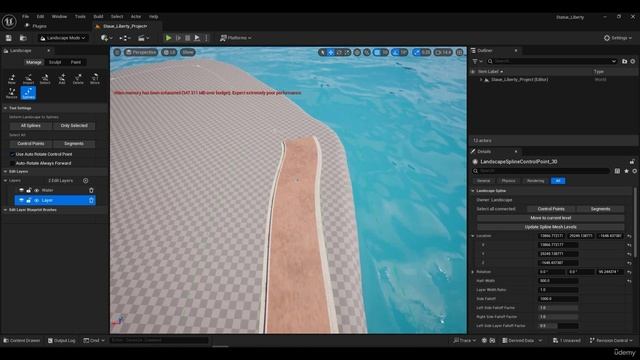
Task: Select the New landscape tool
Action: point(12,79)
